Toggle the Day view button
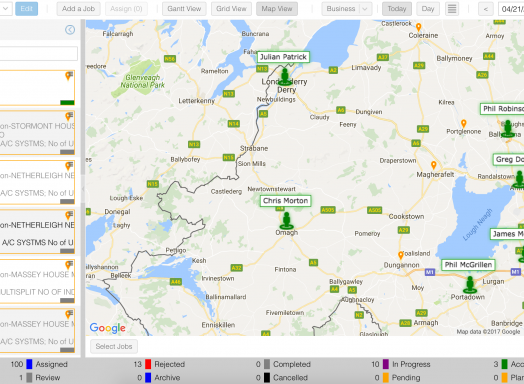Screen dimensions: 524x384 coord(428,9)
